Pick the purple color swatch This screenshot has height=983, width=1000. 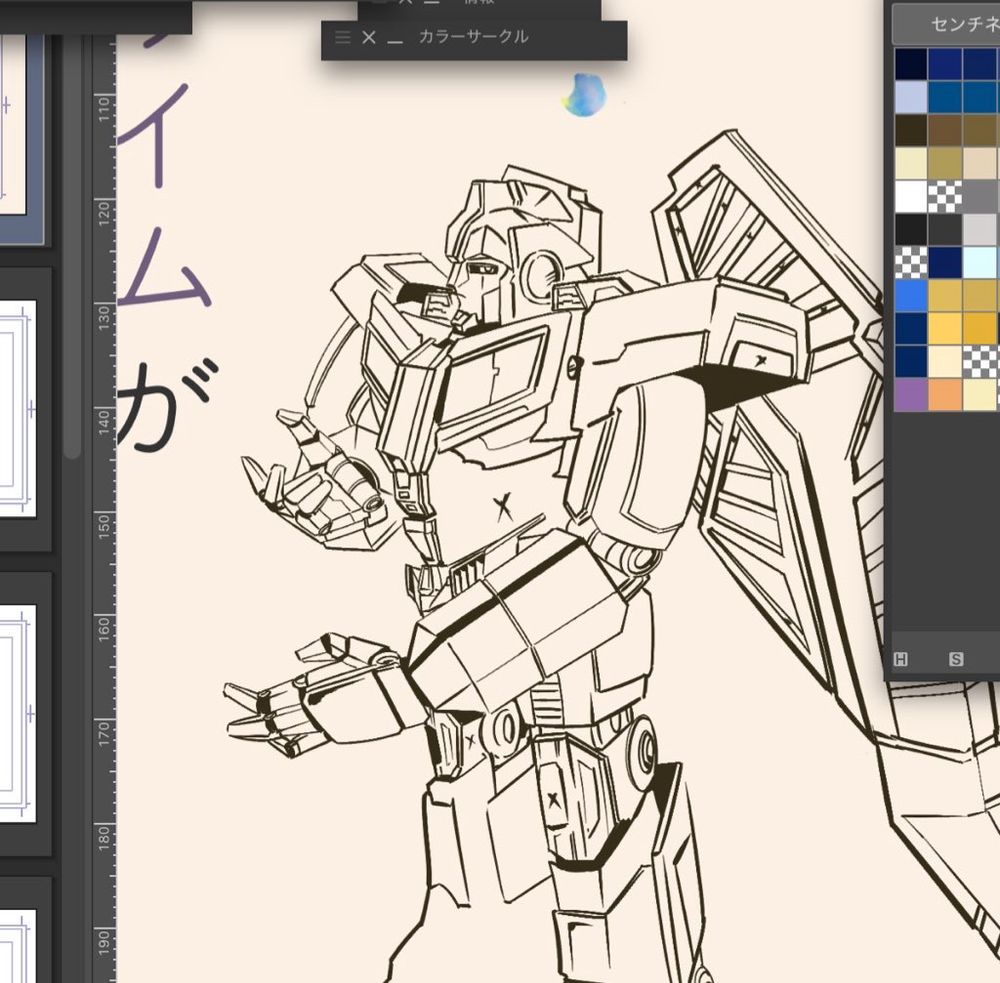point(910,394)
